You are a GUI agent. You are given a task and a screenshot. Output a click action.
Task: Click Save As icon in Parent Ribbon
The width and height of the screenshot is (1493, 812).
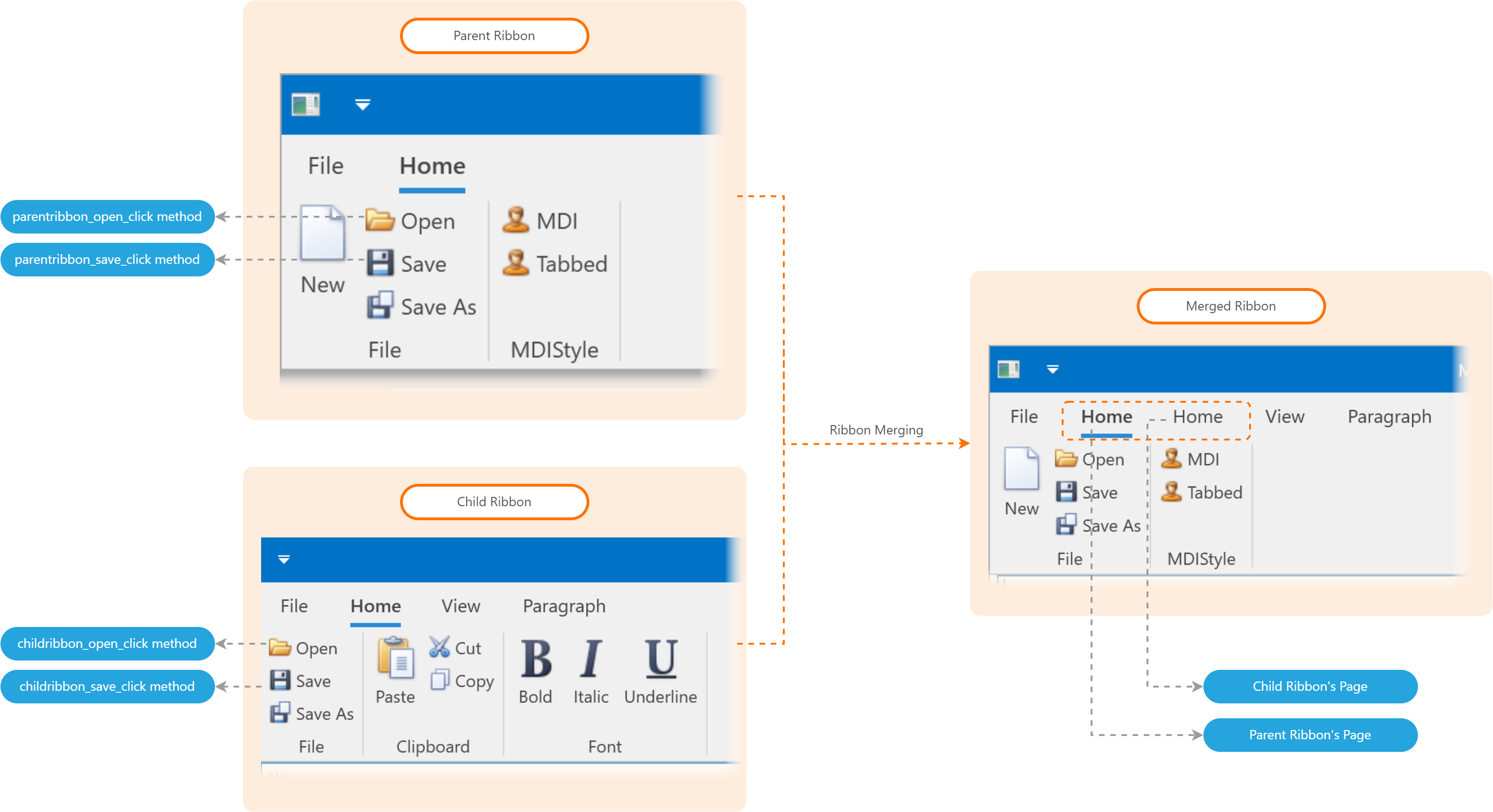380,305
